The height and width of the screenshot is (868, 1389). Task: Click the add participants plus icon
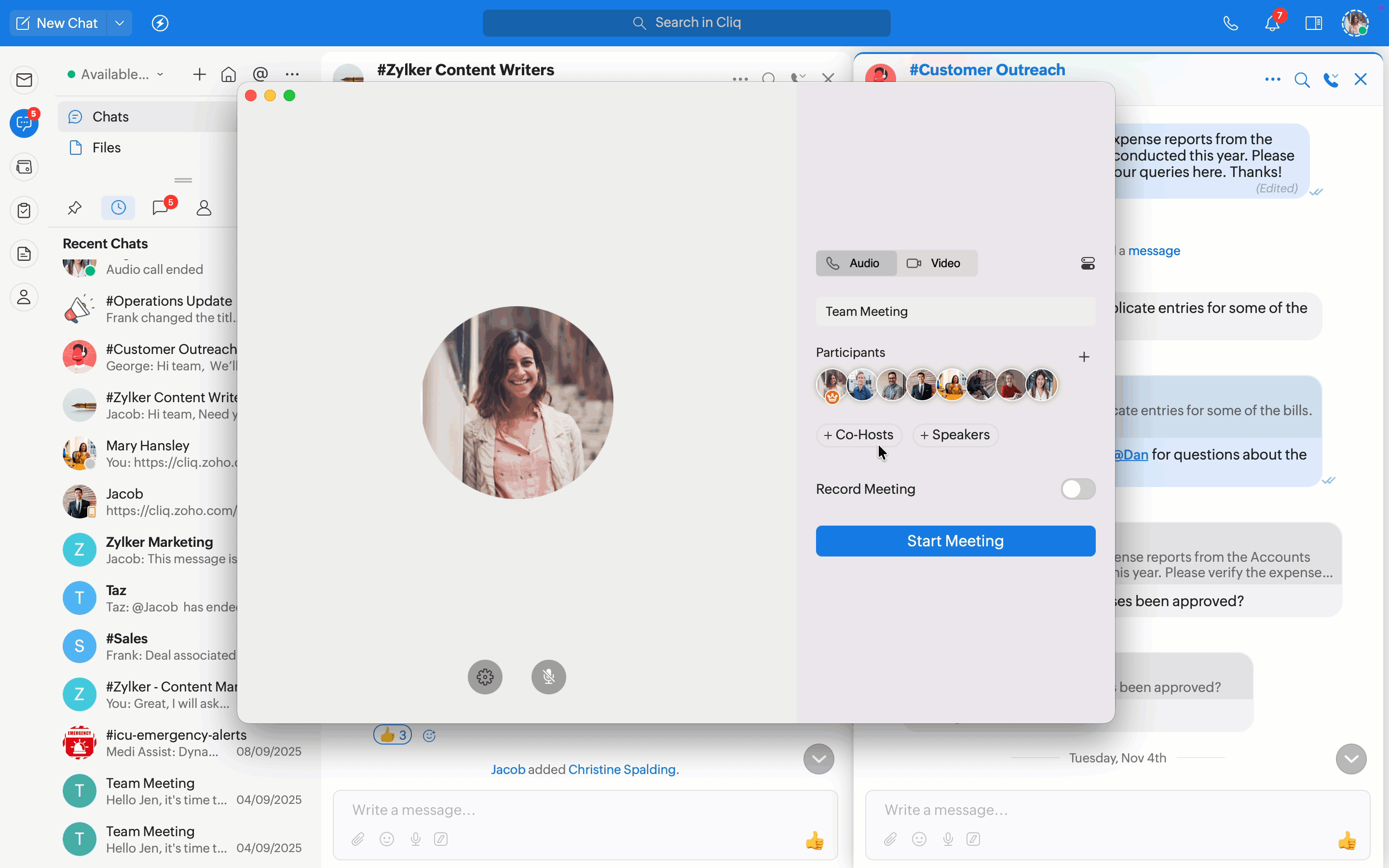pyautogui.click(x=1084, y=357)
